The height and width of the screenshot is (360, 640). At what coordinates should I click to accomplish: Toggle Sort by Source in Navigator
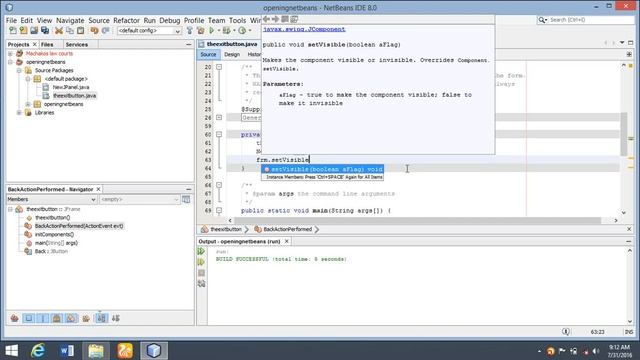(116, 318)
